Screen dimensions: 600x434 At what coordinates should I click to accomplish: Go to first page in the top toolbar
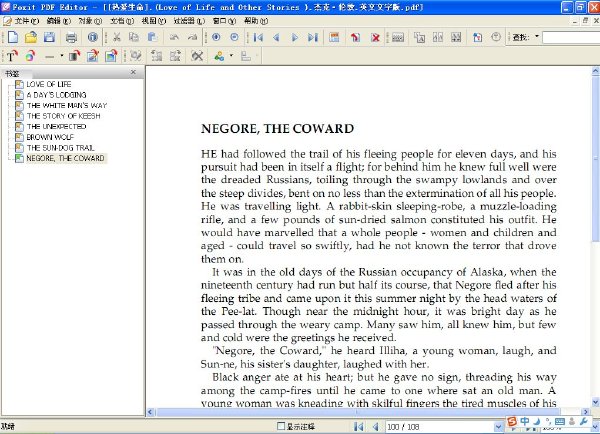(259, 37)
